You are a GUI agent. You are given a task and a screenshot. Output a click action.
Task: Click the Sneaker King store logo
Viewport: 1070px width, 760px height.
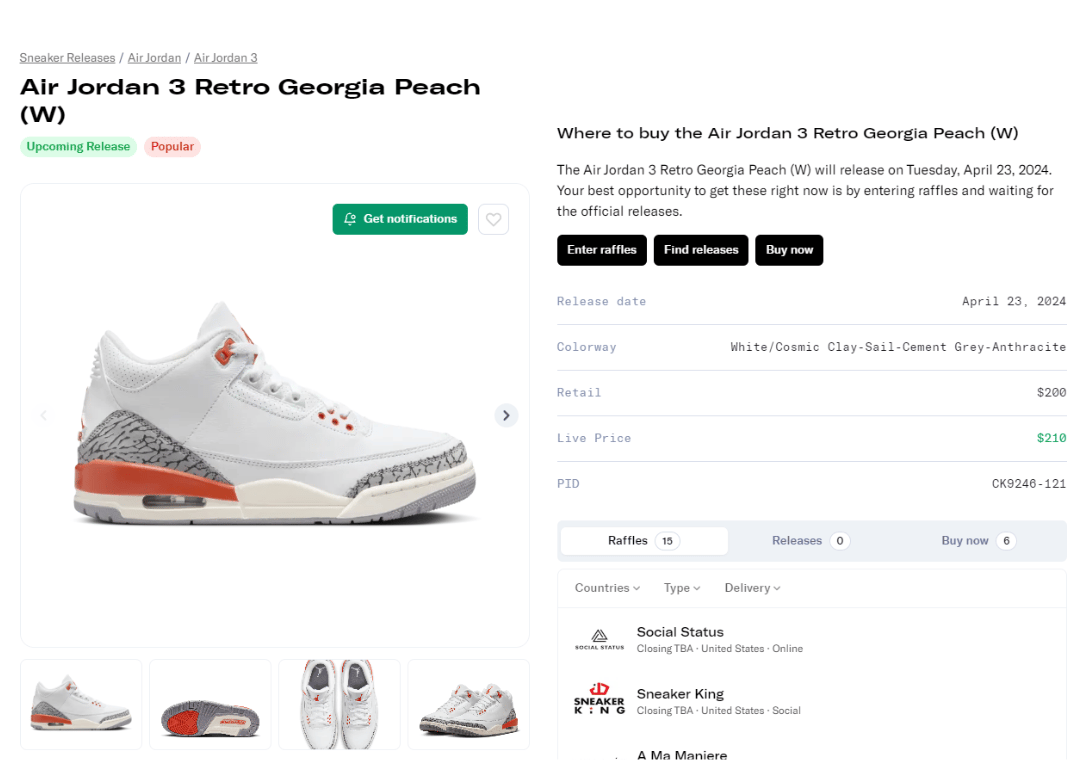click(x=599, y=700)
